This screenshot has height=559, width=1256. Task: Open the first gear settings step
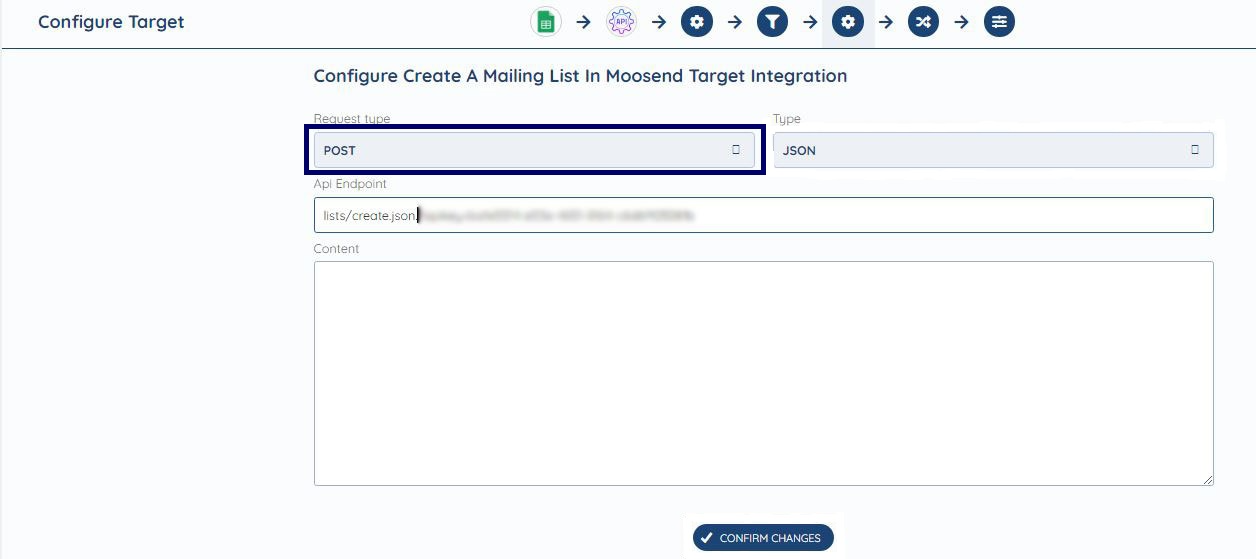697,22
